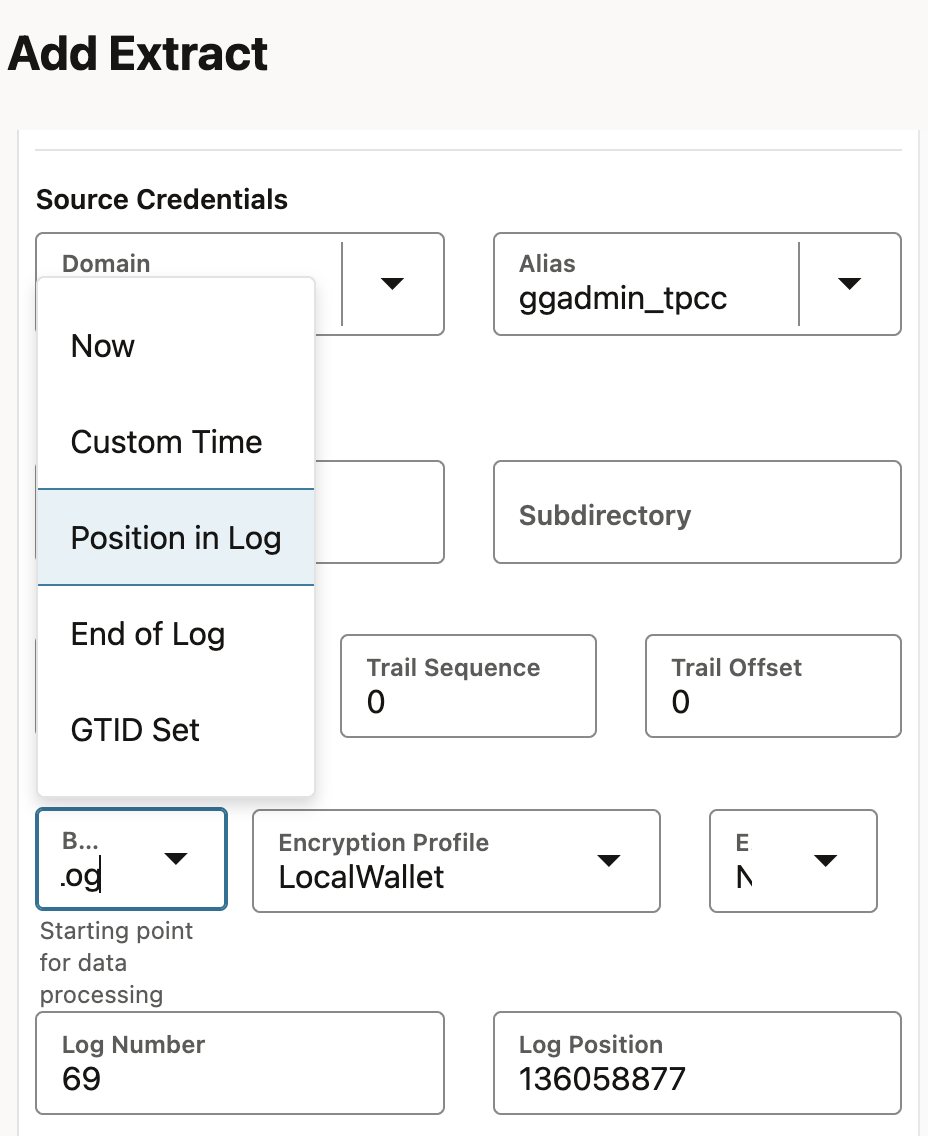Click the Log Number field

[x=239, y=1063]
